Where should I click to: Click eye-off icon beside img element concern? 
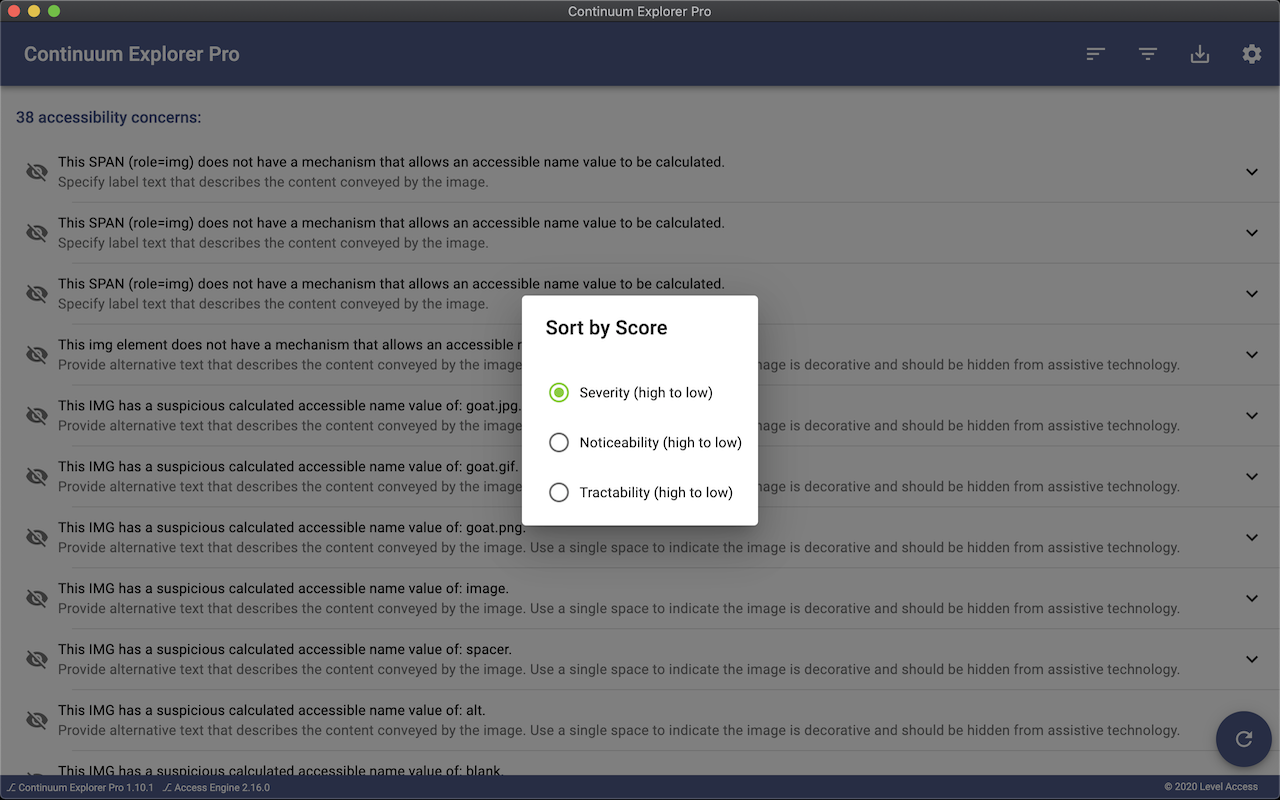(x=37, y=355)
